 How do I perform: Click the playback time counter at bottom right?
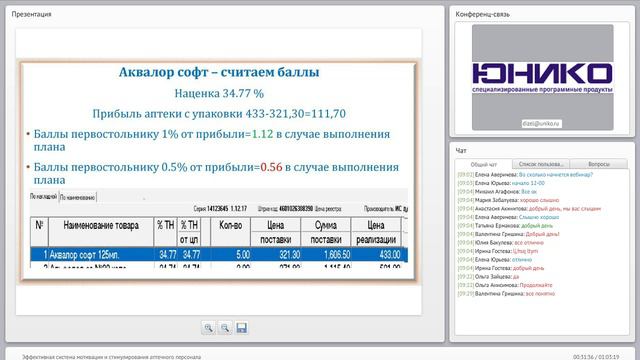tap(596, 357)
